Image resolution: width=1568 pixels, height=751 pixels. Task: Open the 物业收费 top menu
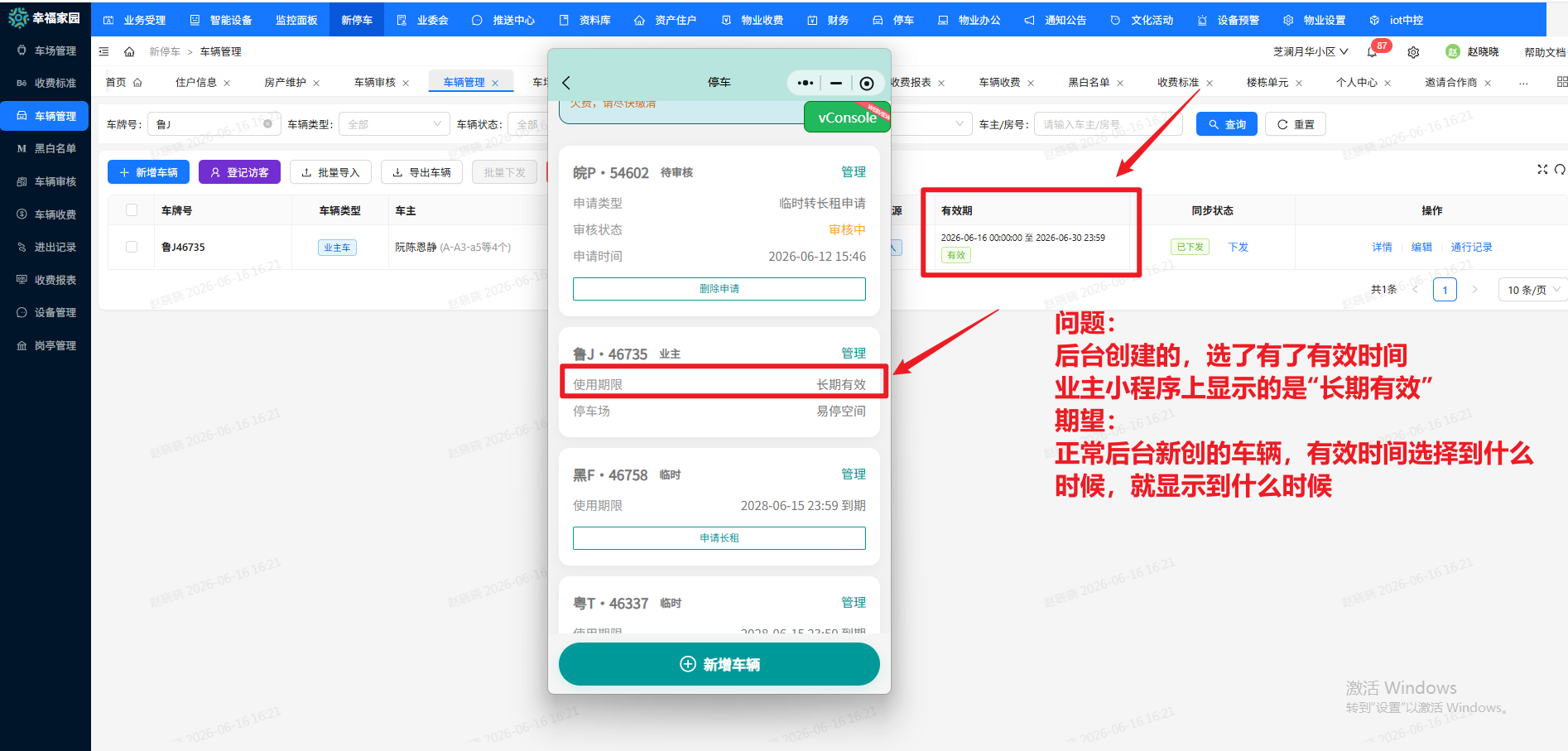[753, 20]
